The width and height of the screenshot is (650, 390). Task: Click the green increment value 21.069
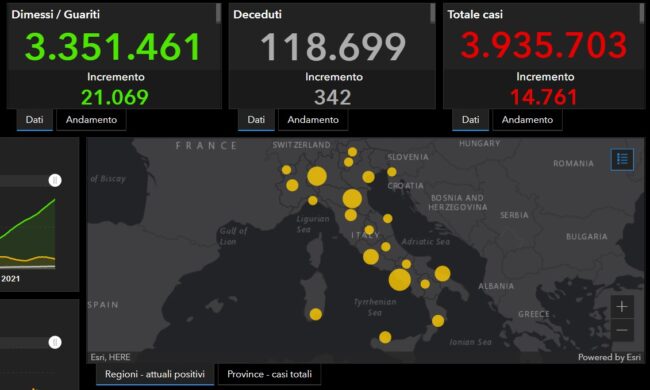click(115, 97)
